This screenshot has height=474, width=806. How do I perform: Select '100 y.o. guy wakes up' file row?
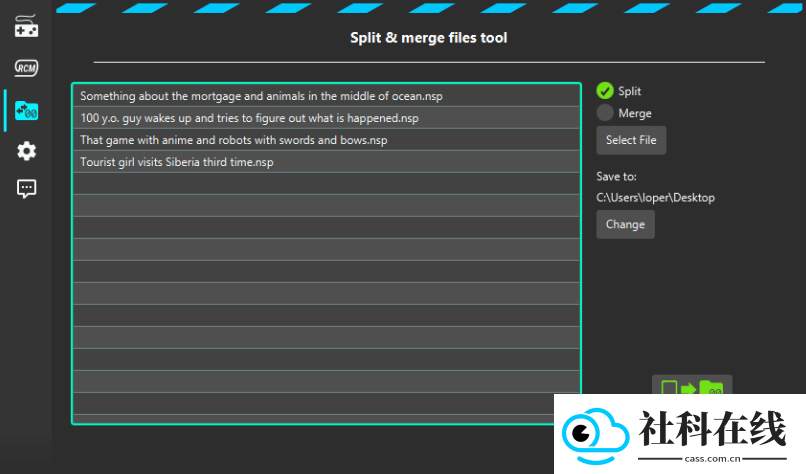pyautogui.click(x=326, y=118)
